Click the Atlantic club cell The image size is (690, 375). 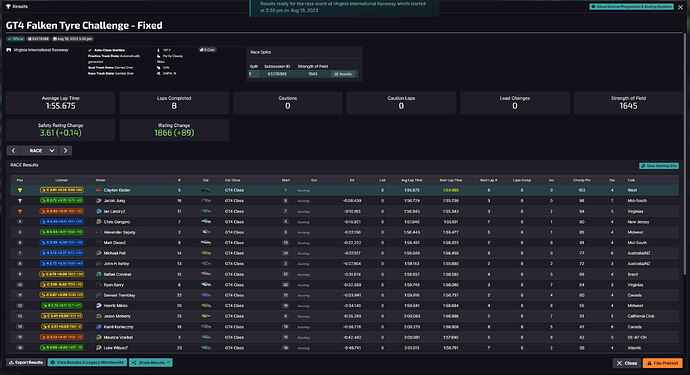pos(634,348)
